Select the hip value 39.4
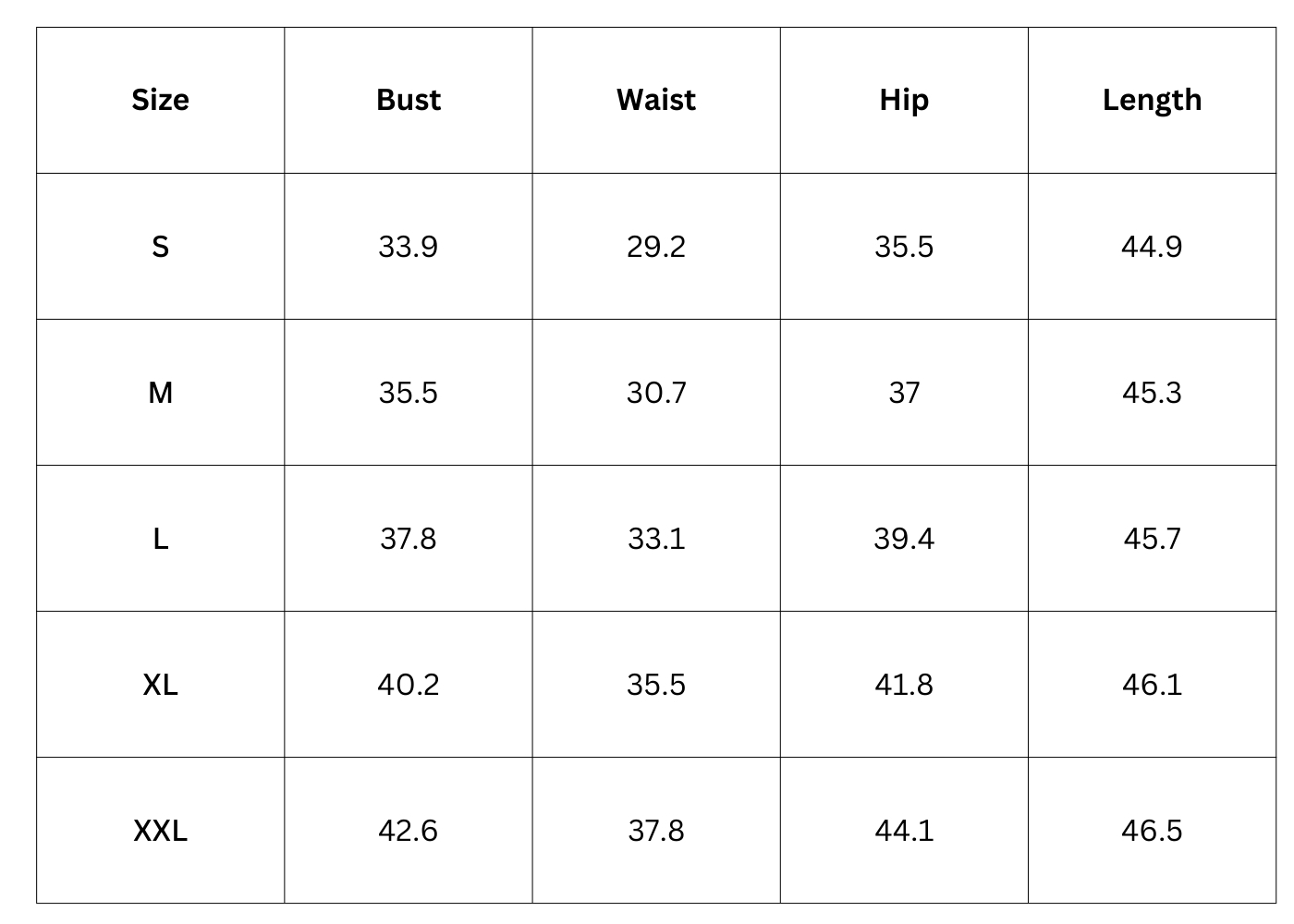 pos(904,539)
